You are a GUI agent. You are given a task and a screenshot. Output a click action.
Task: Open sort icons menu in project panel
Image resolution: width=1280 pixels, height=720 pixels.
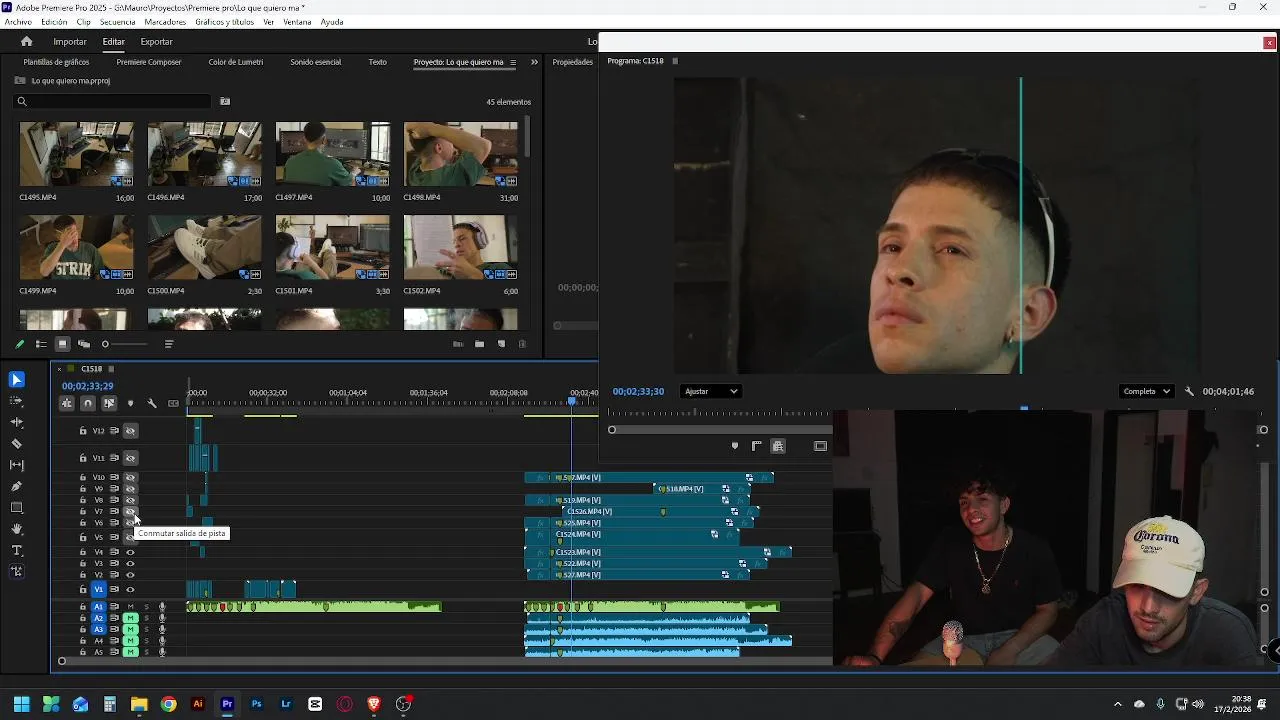[169, 344]
